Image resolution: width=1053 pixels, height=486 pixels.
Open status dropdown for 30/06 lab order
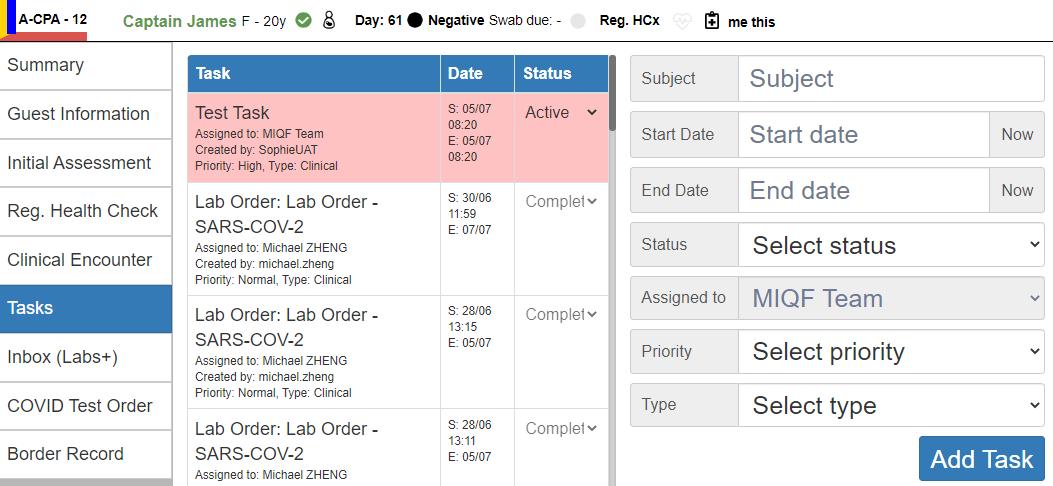(x=561, y=201)
